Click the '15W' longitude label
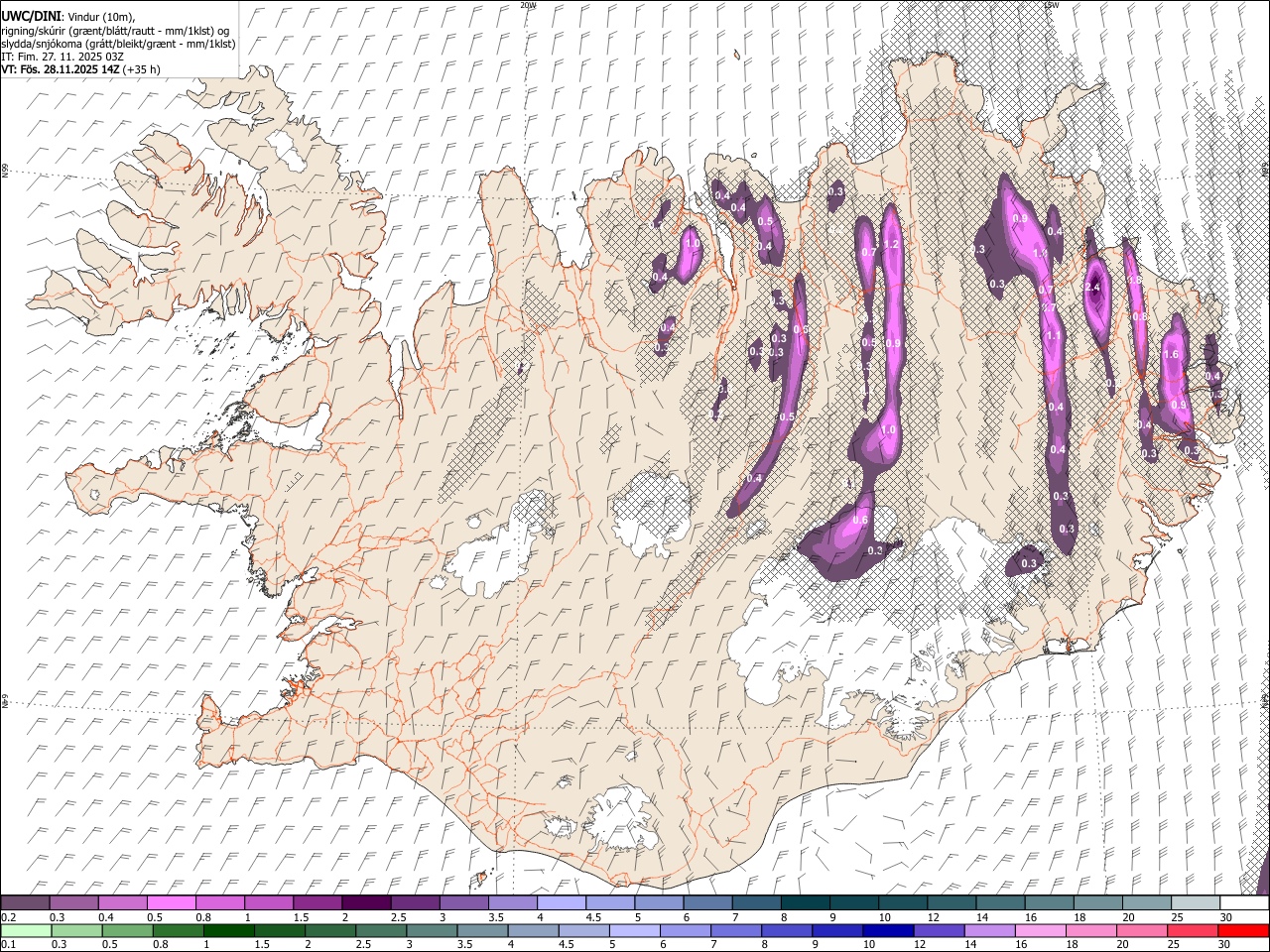1270x952 pixels. pyautogui.click(x=1052, y=5)
